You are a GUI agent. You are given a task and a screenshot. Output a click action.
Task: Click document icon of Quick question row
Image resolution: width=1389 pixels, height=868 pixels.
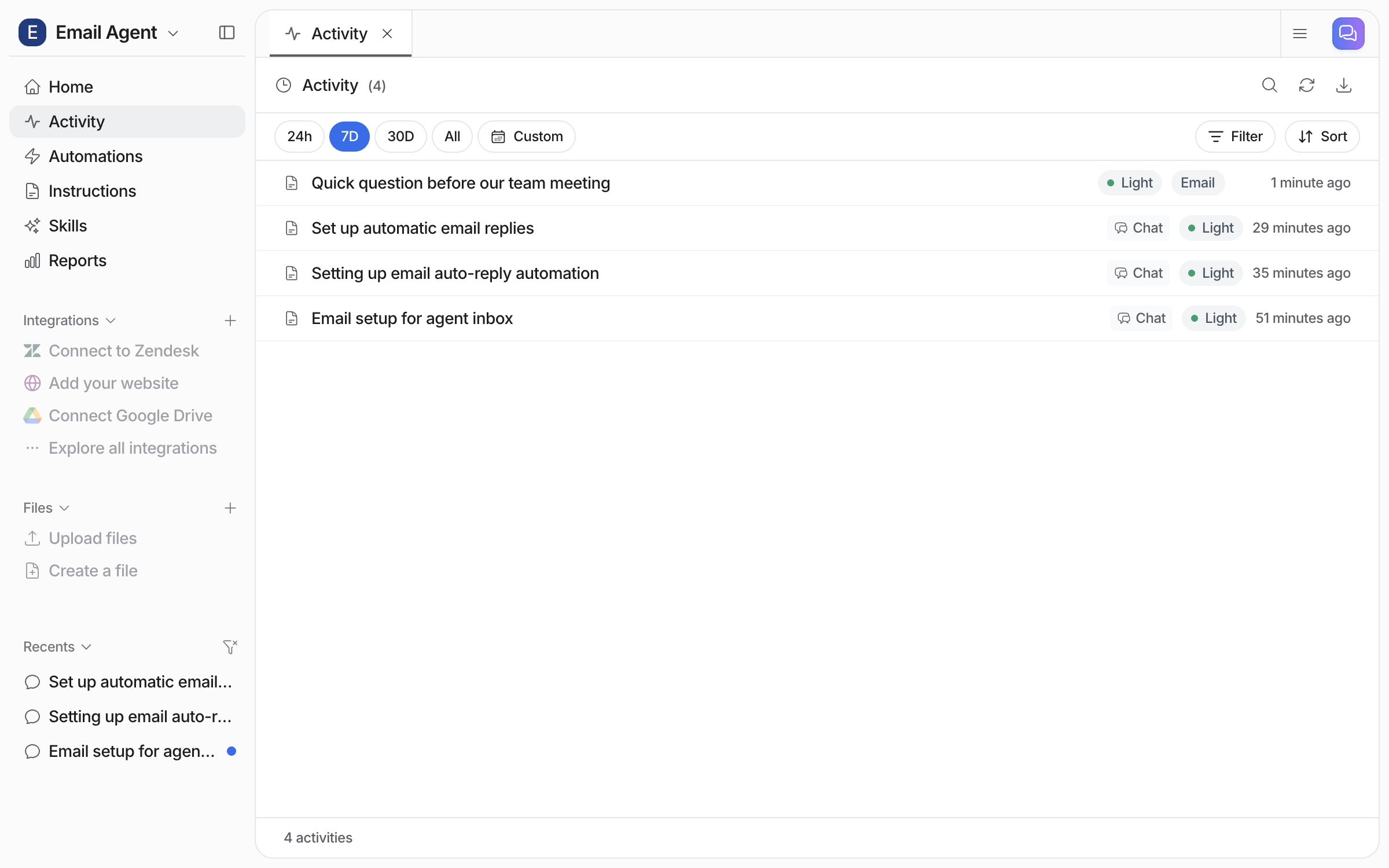click(292, 183)
